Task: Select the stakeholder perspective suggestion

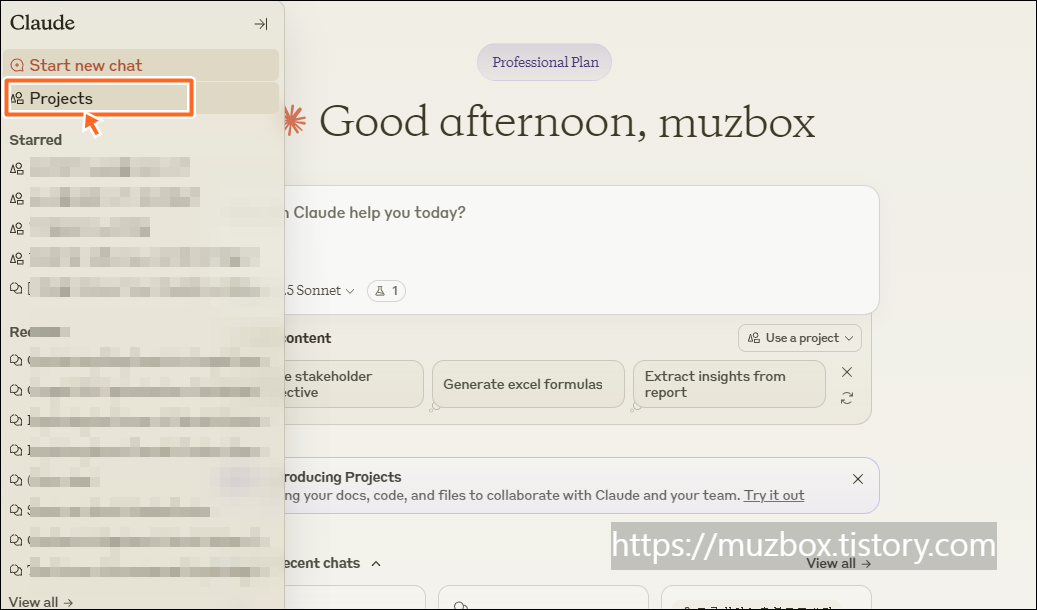Action: [x=353, y=384]
